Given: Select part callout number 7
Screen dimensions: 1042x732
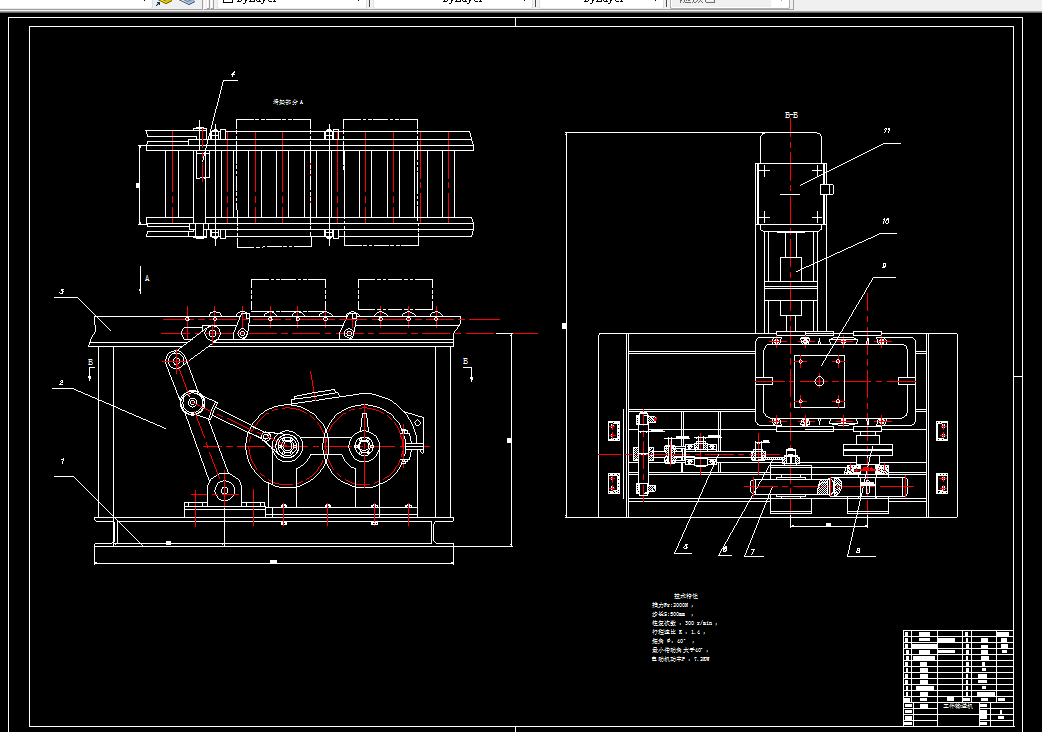Looking at the screenshot, I should point(752,551).
